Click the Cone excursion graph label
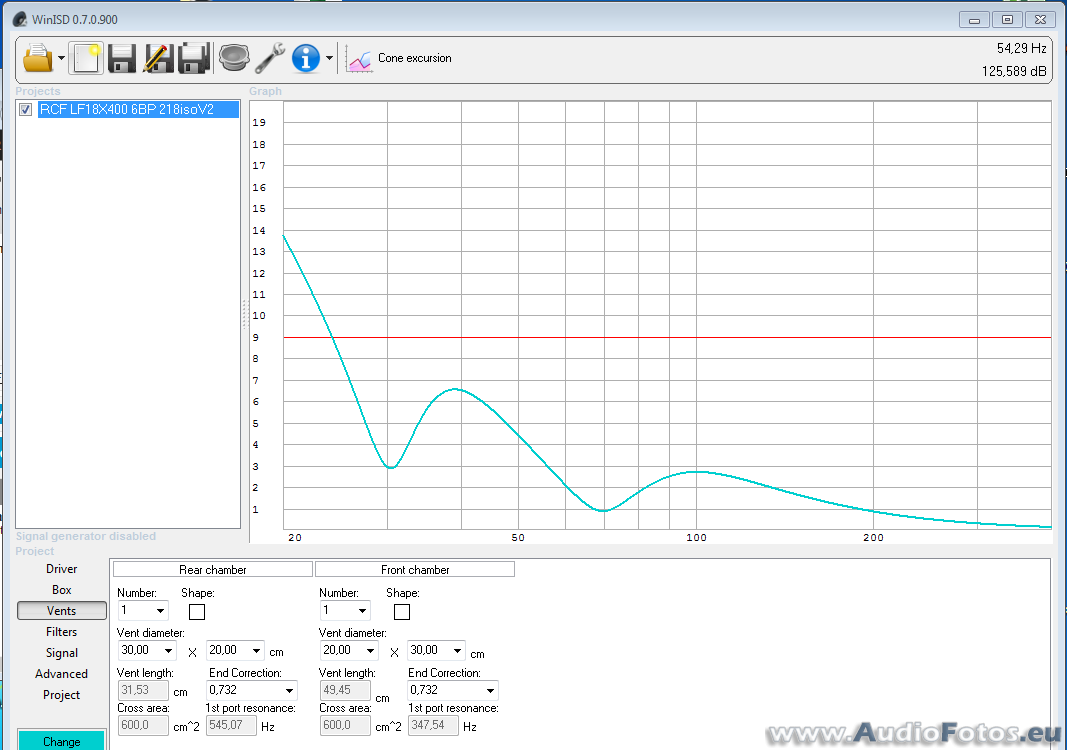The height and width of the screenshot is (750, 1067). [414, 59]
